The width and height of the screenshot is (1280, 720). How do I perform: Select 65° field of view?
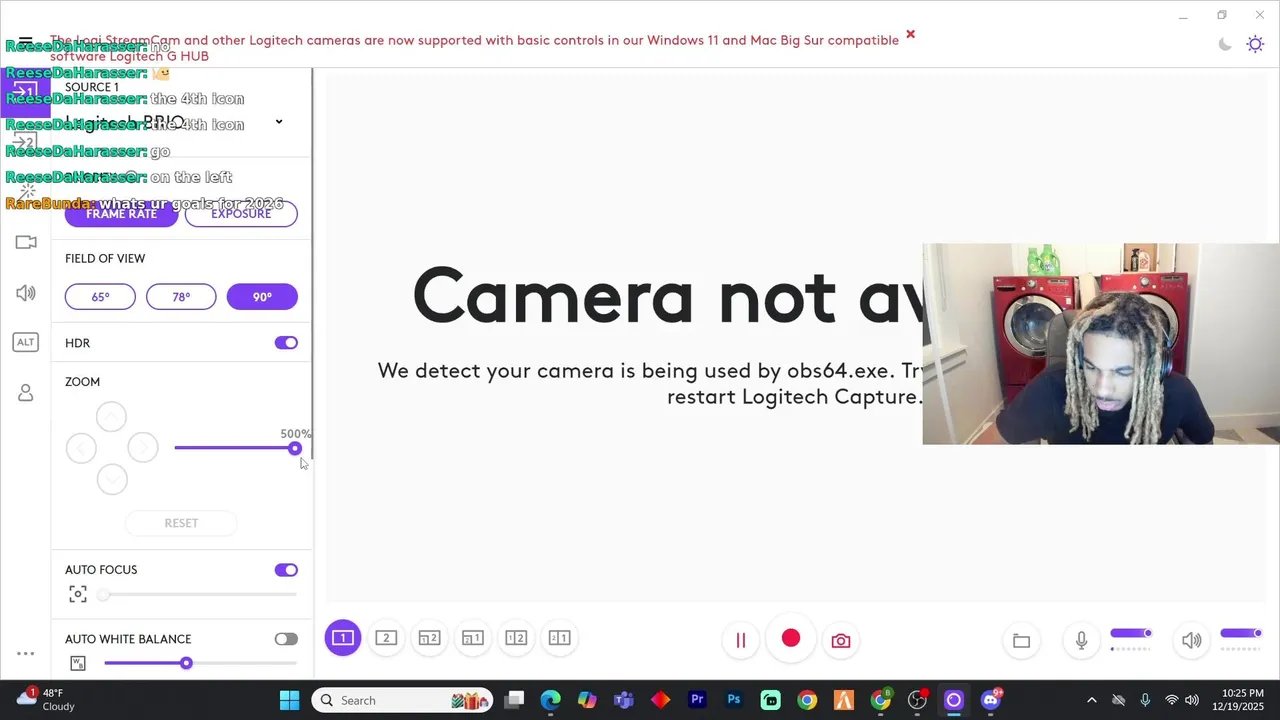(x=100, y=297)
